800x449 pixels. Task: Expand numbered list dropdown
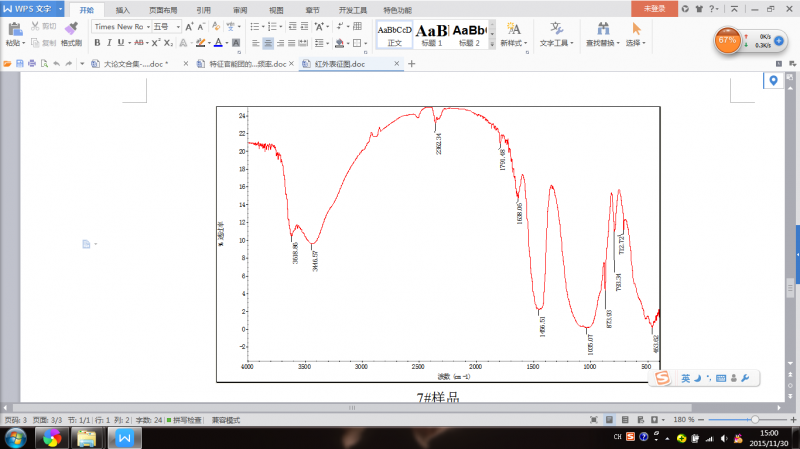pos(281,27)
